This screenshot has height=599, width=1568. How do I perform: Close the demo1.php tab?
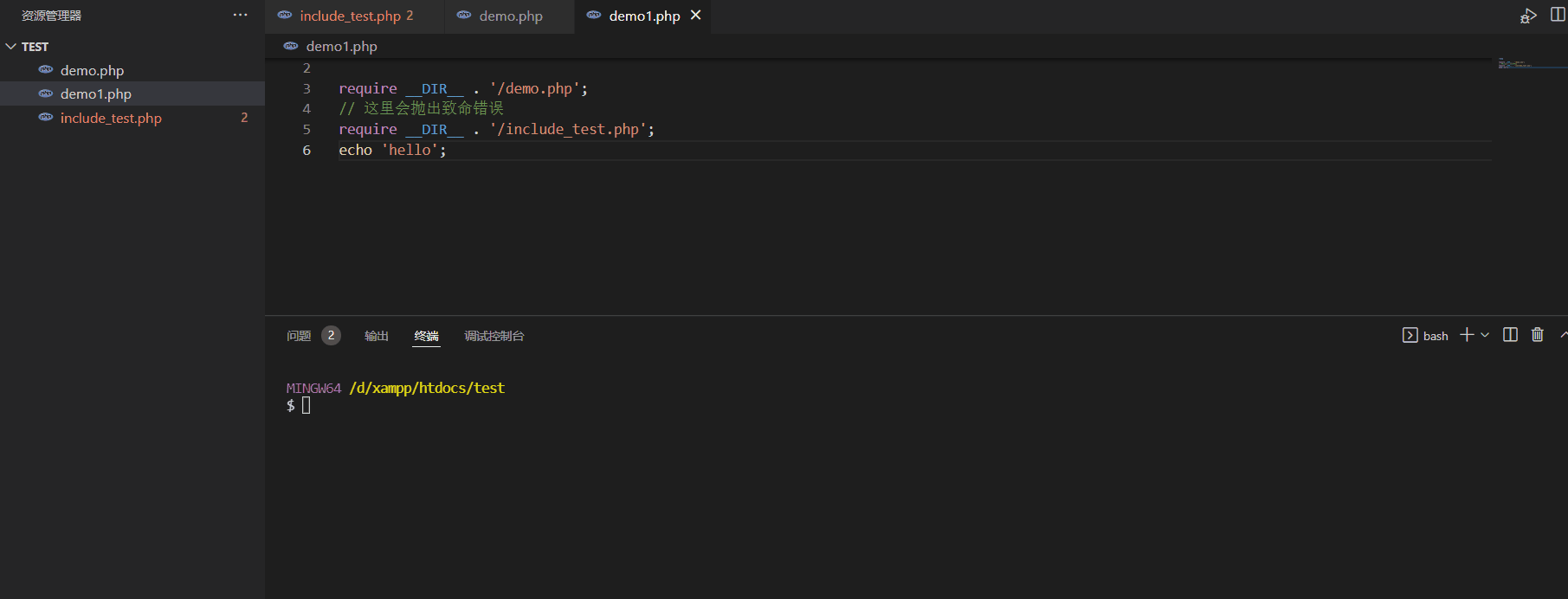[x=695, y=16]
